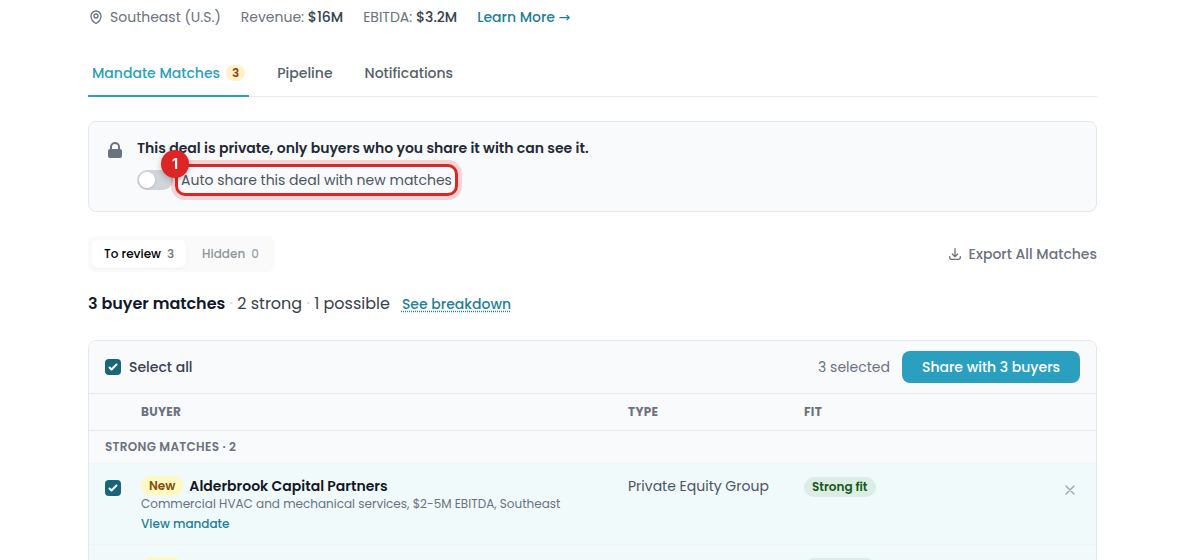The image size is (1185, 560).
Task: Open the See breakdown link
Action: tap(456, 304)
